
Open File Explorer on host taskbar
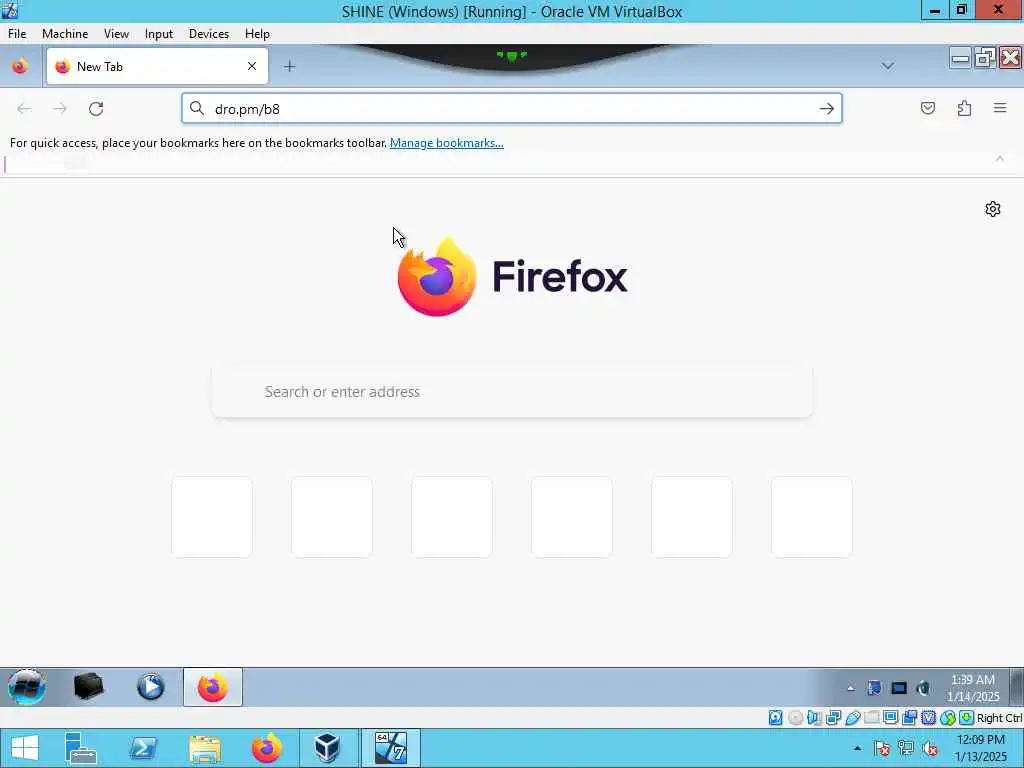point(204,748)
